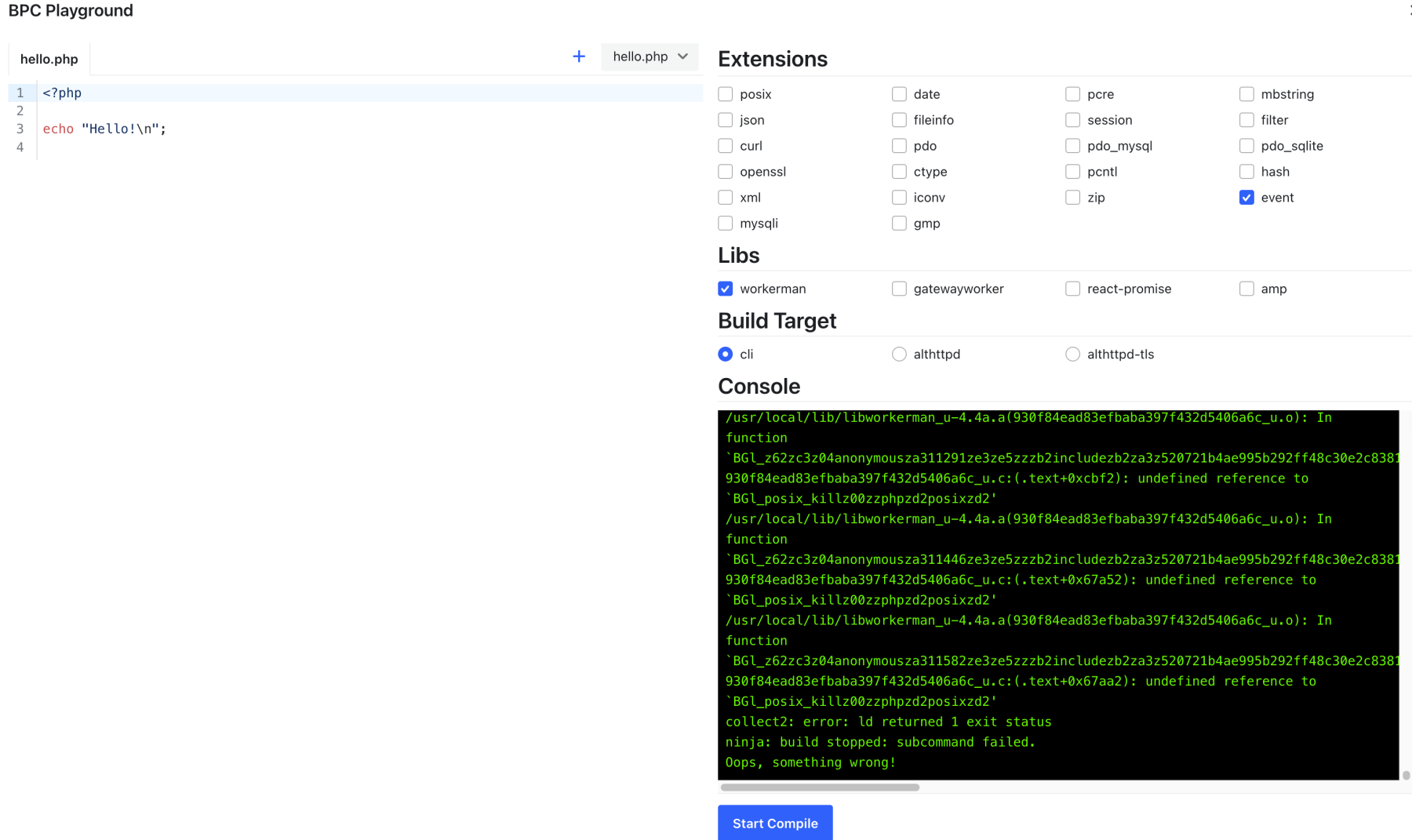Click the Start Compile button
The height and width of the screenshot is (840, 1412).
[x=775, y=823]
